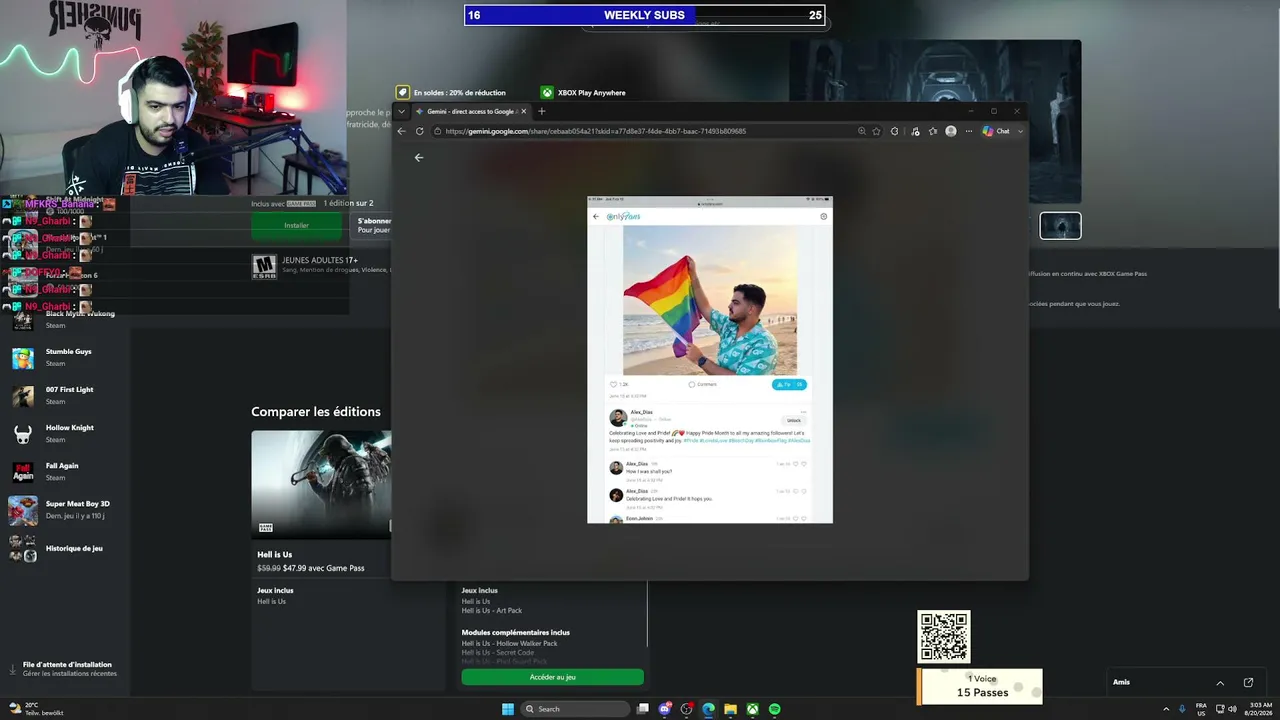The height and width of the screenshot is (720, 1280).
Task: Open the volume control in the system tray
Action: pyautogui.click(x=1233, y=709)
